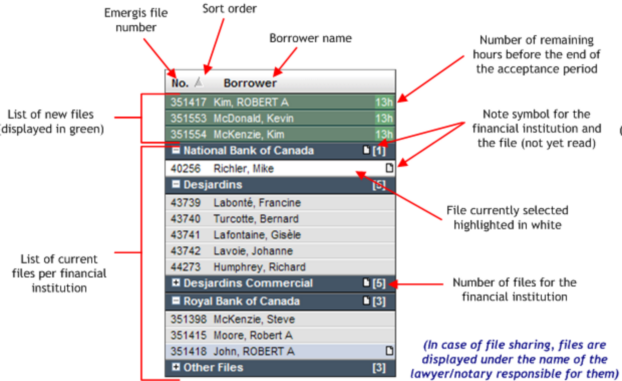Click the [3] count on Other Files

pyautogui.click(x=379, y=368)
